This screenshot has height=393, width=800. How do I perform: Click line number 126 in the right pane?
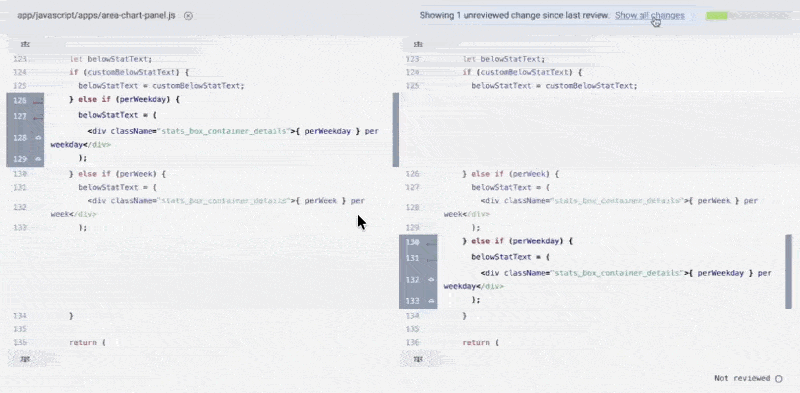pos(413,174)
